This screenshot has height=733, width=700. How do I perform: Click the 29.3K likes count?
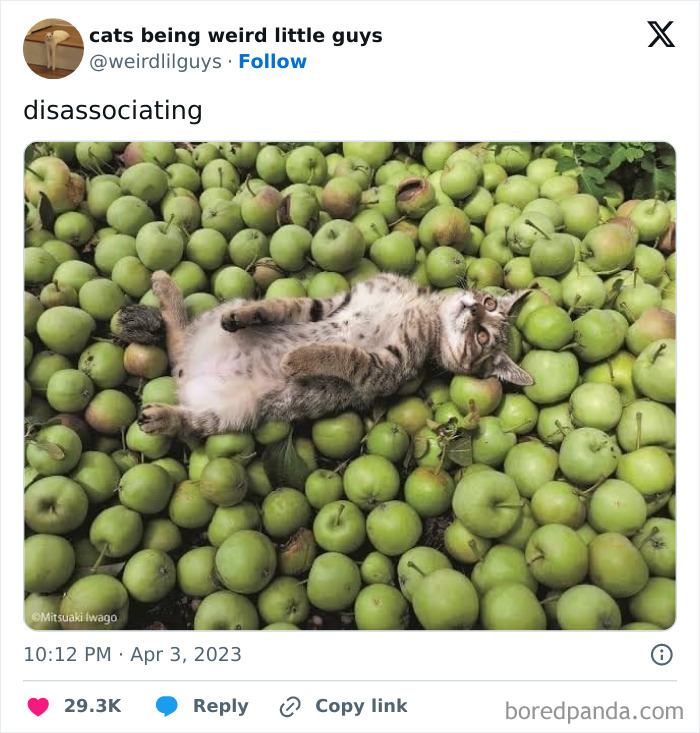point(92,706)
